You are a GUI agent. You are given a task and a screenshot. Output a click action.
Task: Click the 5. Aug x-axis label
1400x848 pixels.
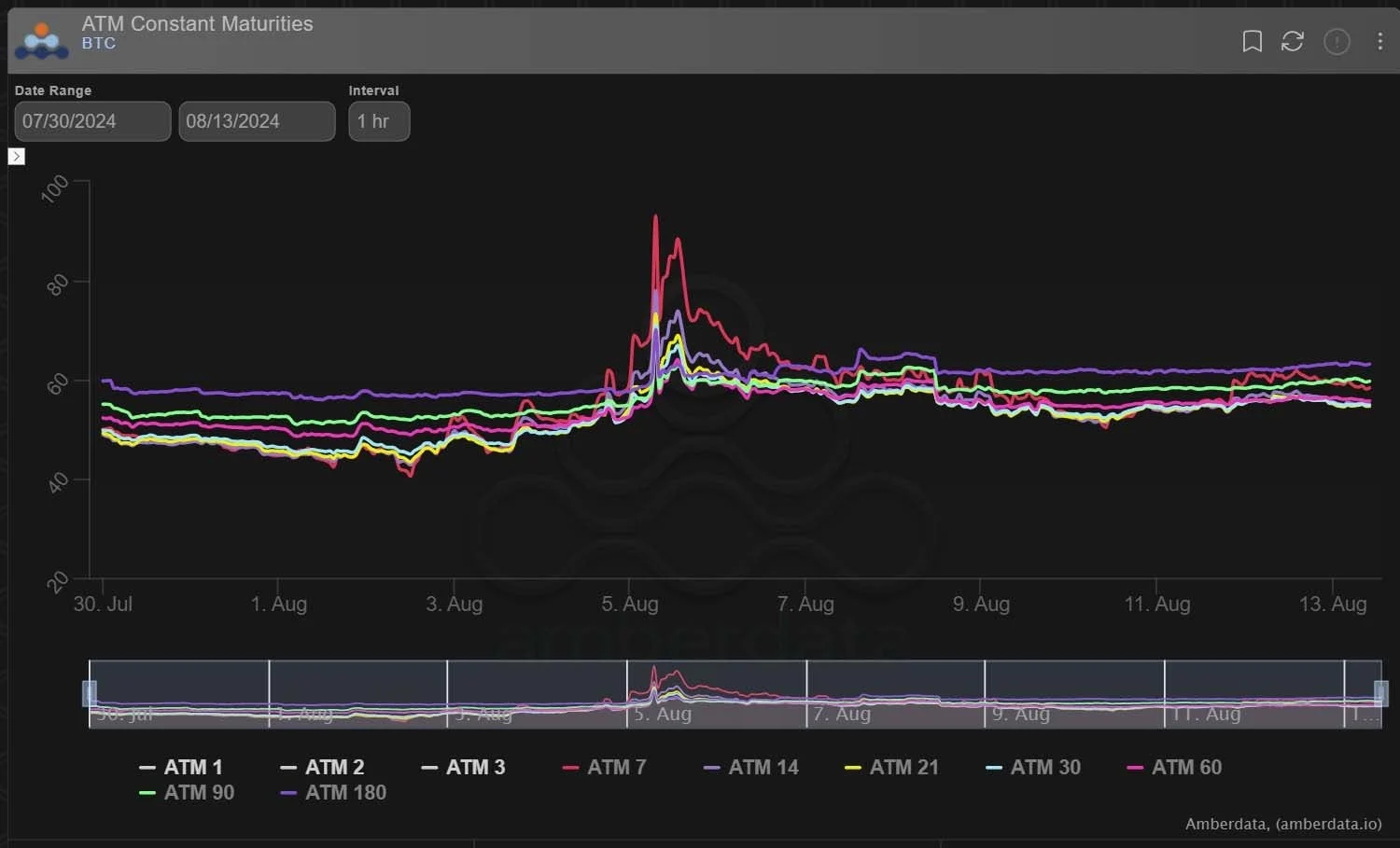[x=630, y=604]
